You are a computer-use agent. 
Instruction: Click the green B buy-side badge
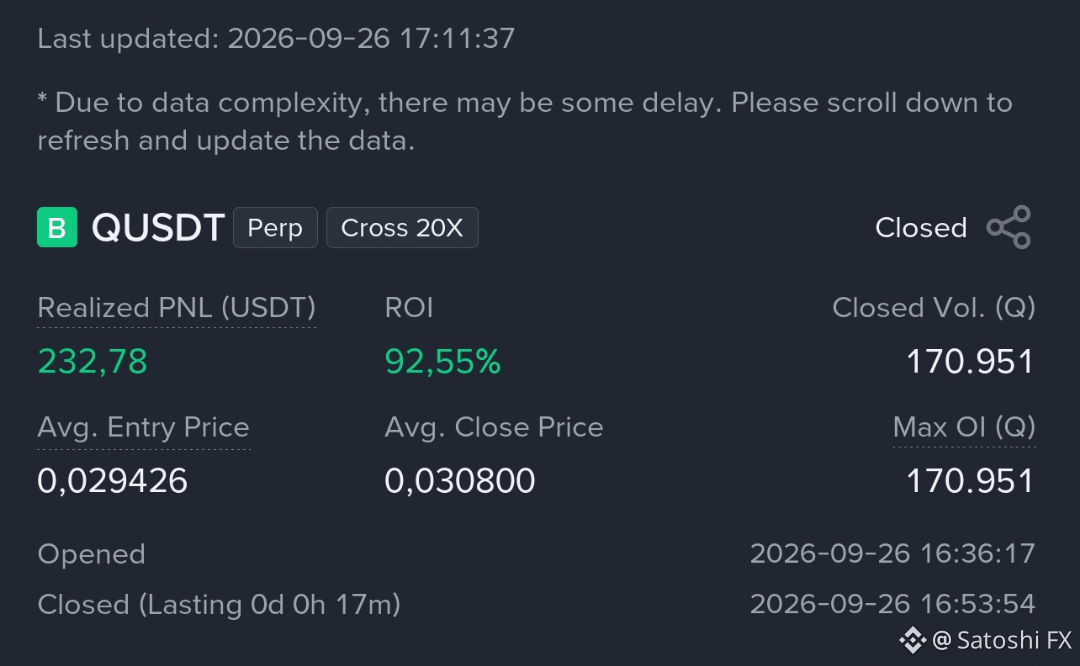pos(57,227)
